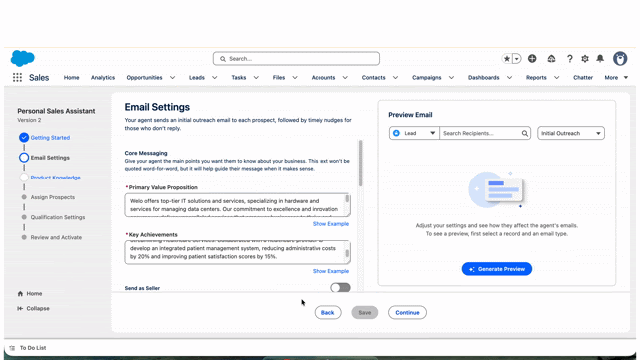Open the Analytics tab
Viewport: 640px width, 360px height.
(103, 78)
